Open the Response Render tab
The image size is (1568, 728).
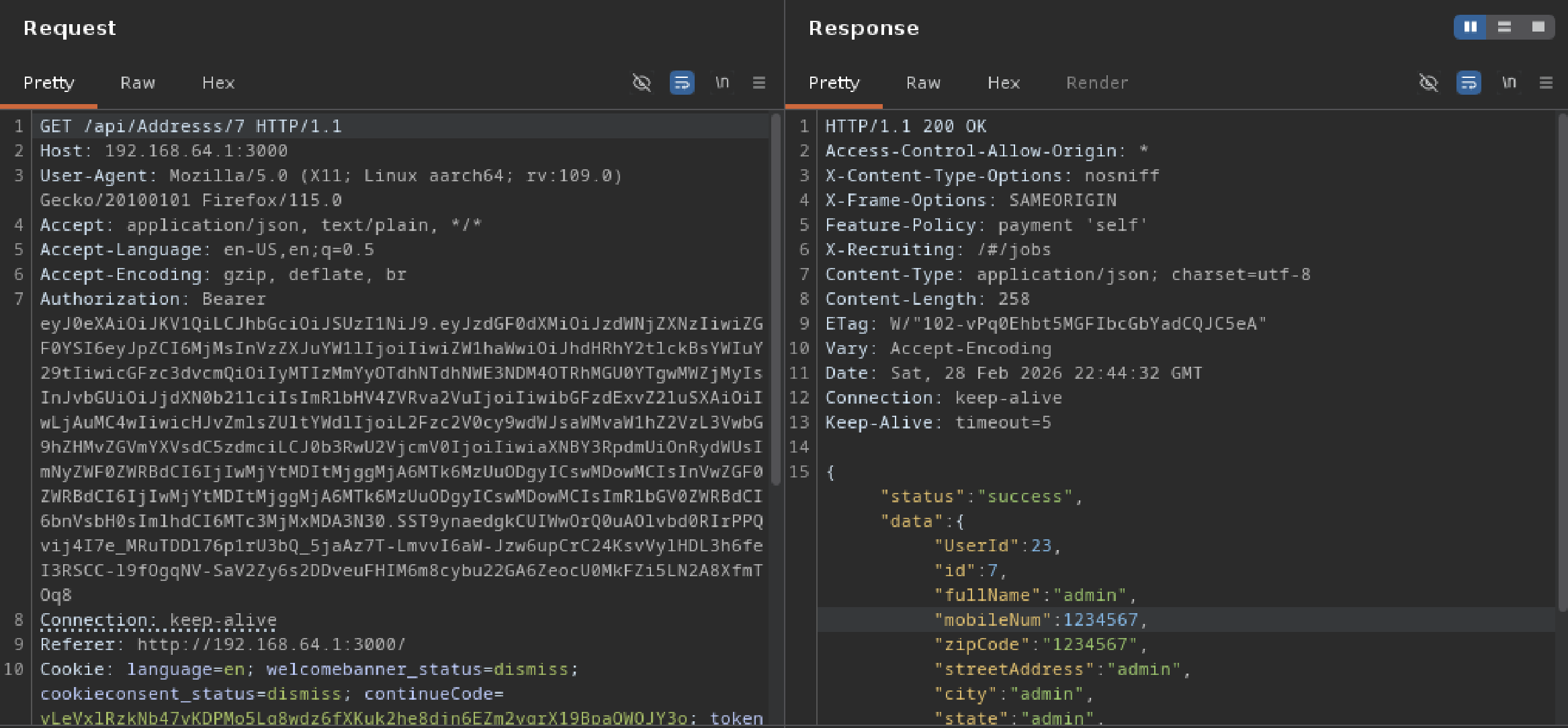click(x=1097, y=83)
